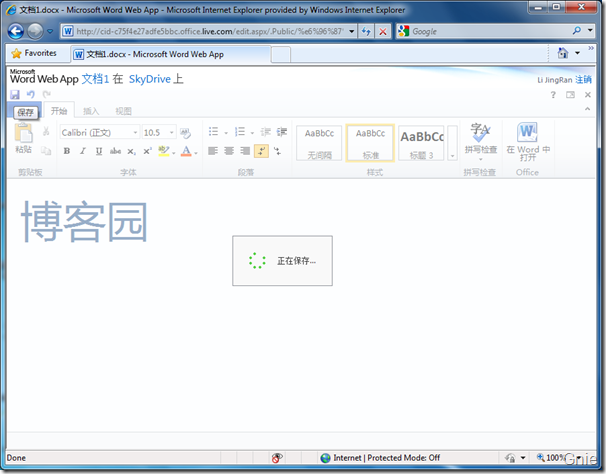606x474 pixels.
Task: Undo the last action
Action: pos(31,94)
